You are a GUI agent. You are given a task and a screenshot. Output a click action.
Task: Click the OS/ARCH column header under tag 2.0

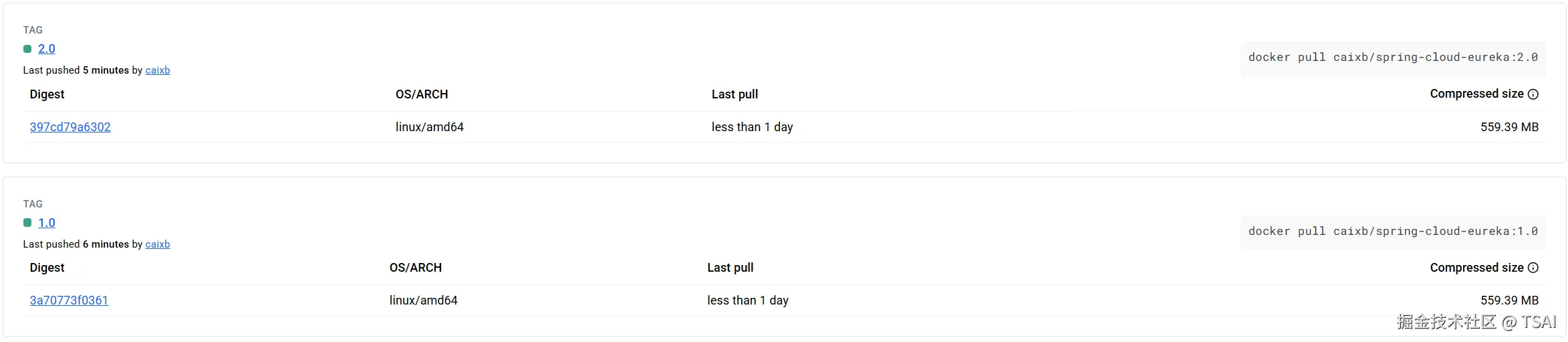422,94
